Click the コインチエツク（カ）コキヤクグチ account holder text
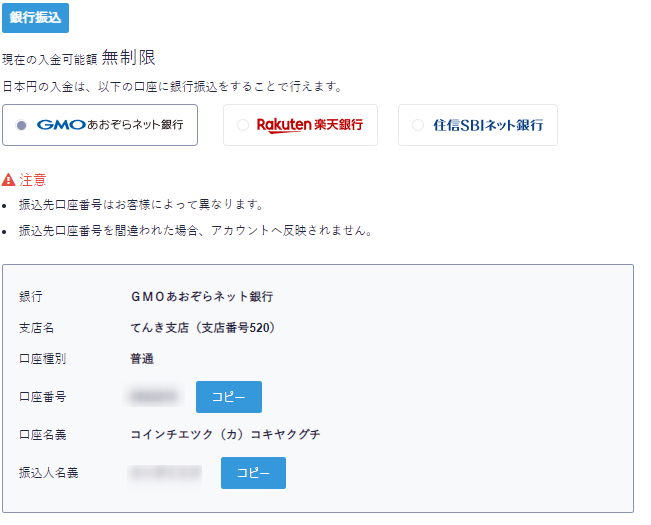Viewport: 651px width, 525px height. point(225,434)
